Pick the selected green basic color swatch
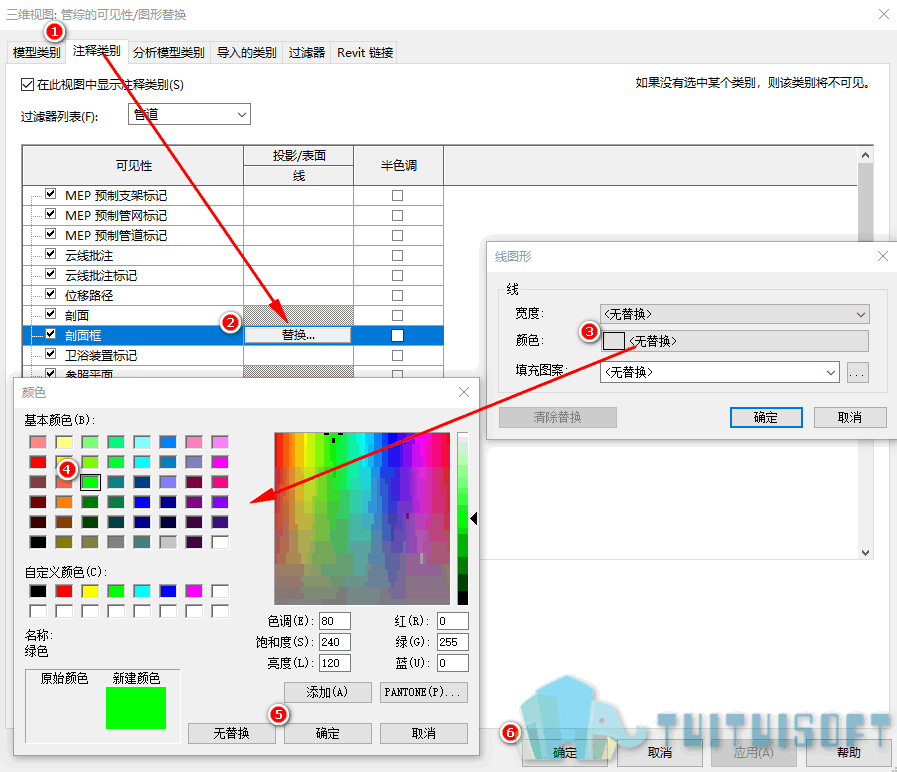 (x=90, y=482)
